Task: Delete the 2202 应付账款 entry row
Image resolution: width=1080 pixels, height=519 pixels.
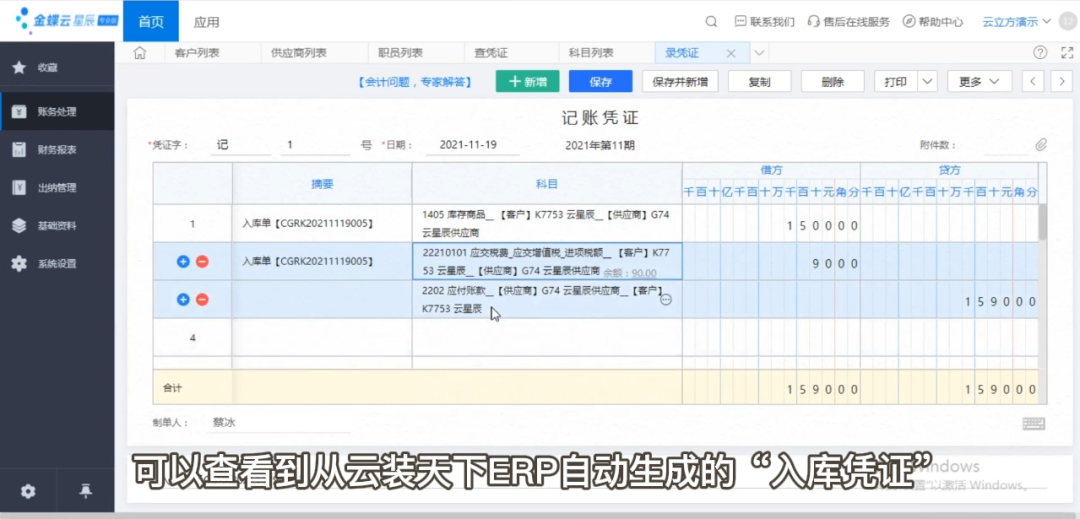Action: (x=202, y=299)
